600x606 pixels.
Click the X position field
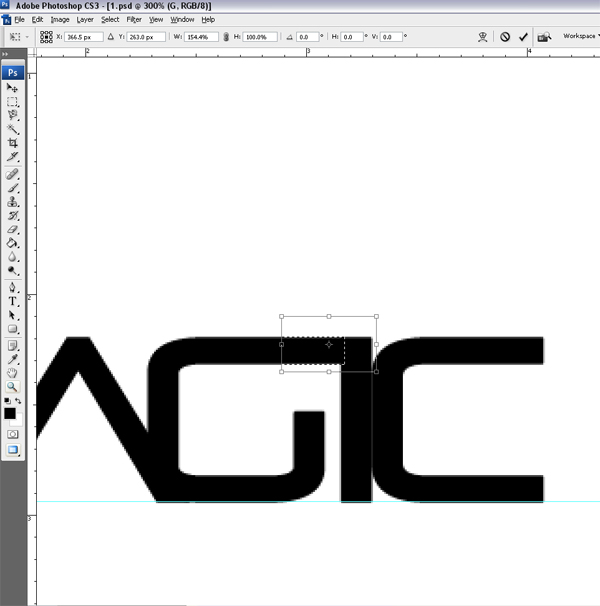(x=84, y=37)
